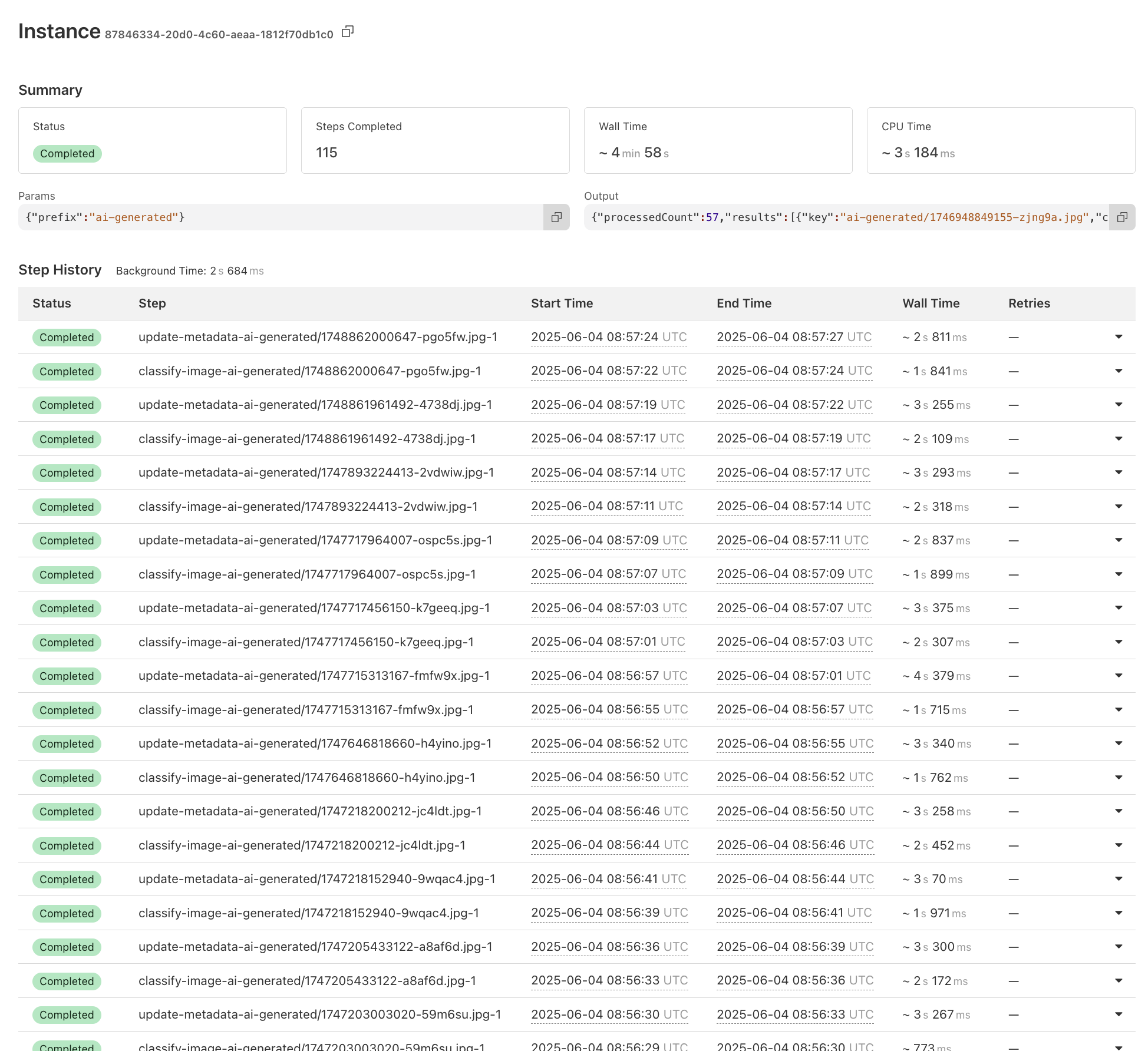Show details of classify-image h4yino.jpg-1
The height and width of the screenshot is (1051, 1148).
click(1118, 778)
